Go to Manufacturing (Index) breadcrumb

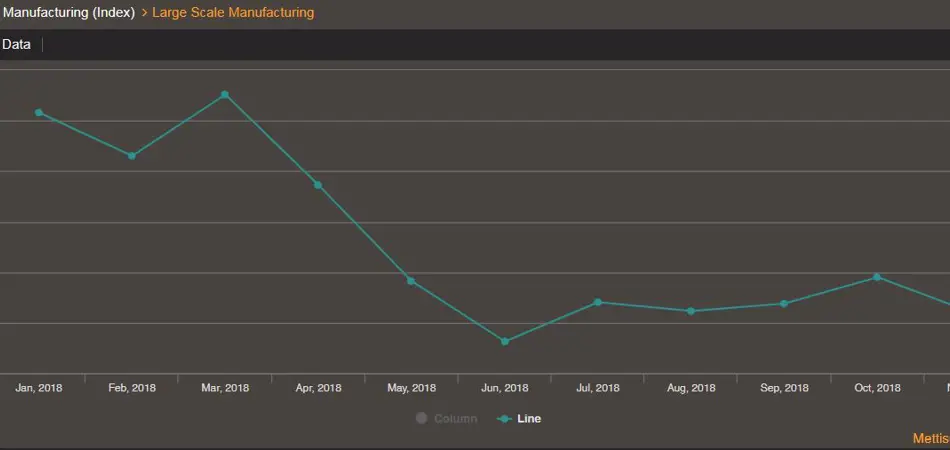click(69, 13)
